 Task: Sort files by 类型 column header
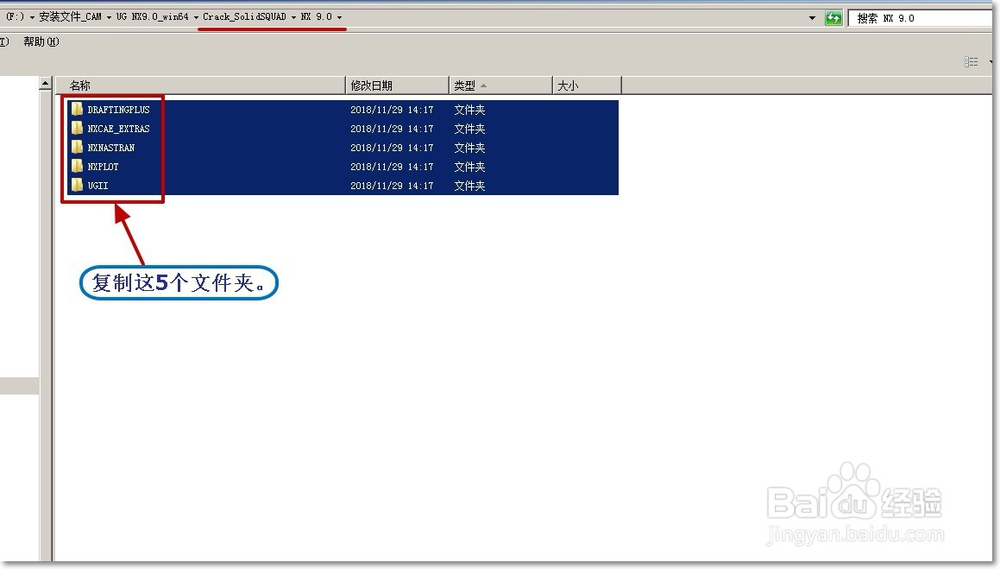click(x=501, y=85)
